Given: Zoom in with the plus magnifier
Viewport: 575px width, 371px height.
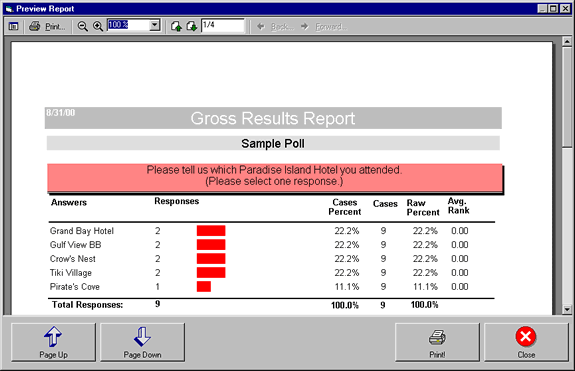Looking at the screenshot, I should (98, 26).
